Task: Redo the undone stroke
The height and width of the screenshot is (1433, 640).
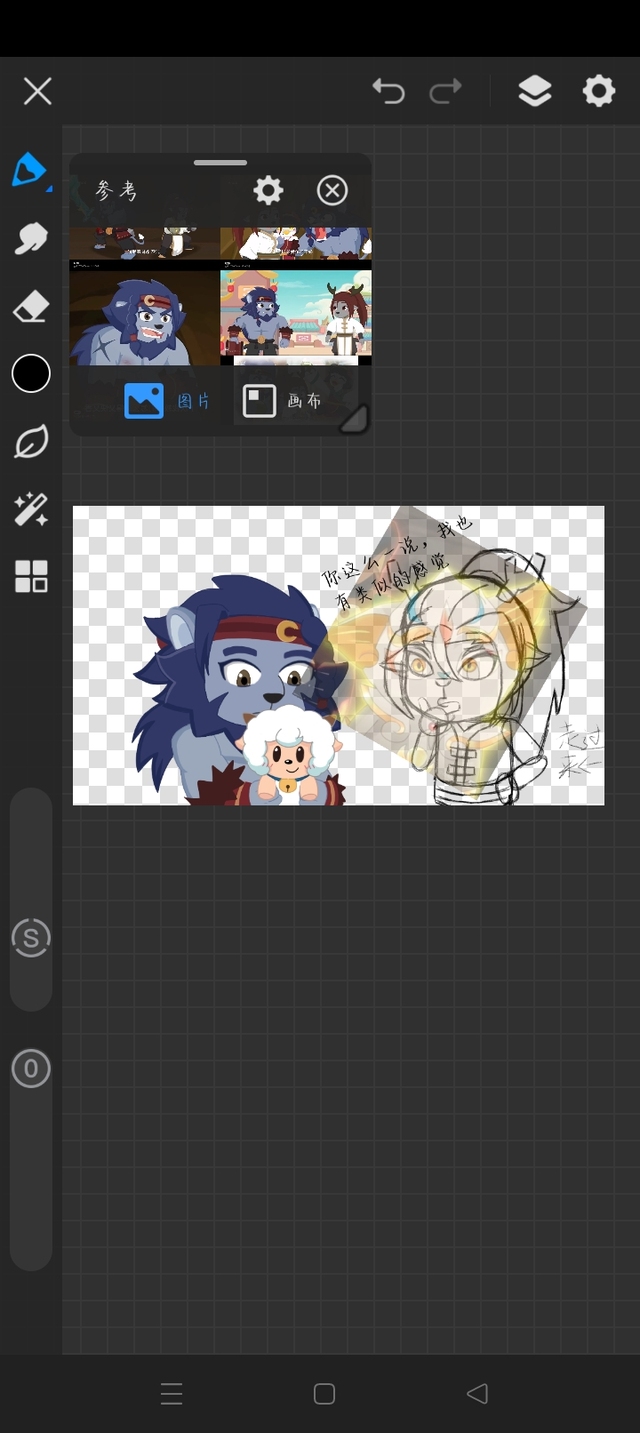Action: 445,92
